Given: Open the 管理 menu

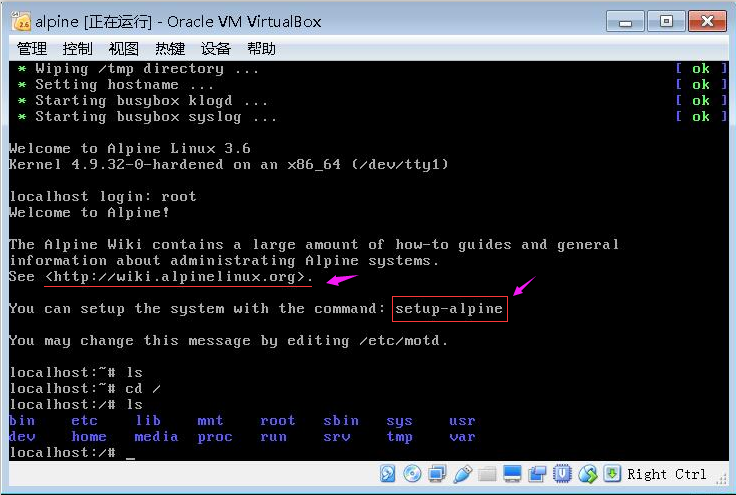Looking at the screenshot, I should 32,48.
